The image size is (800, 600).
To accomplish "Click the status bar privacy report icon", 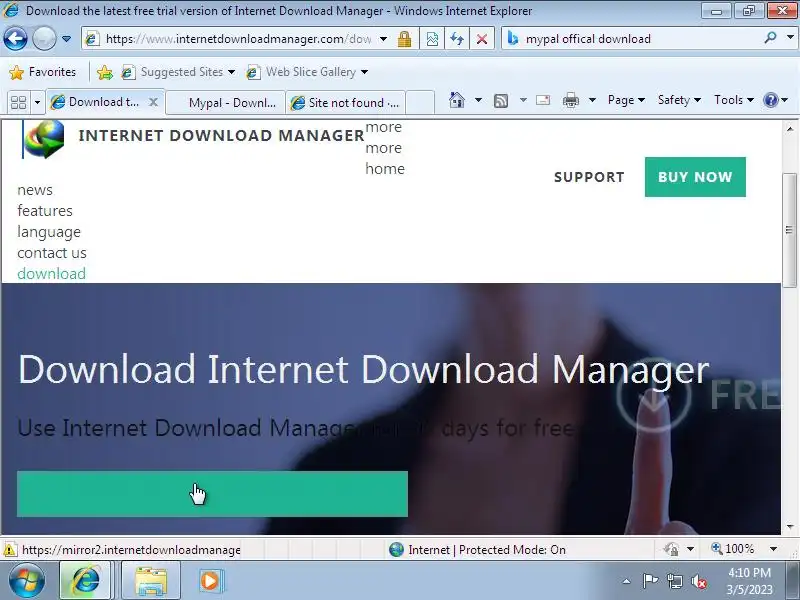I will (x=671, y=549).
